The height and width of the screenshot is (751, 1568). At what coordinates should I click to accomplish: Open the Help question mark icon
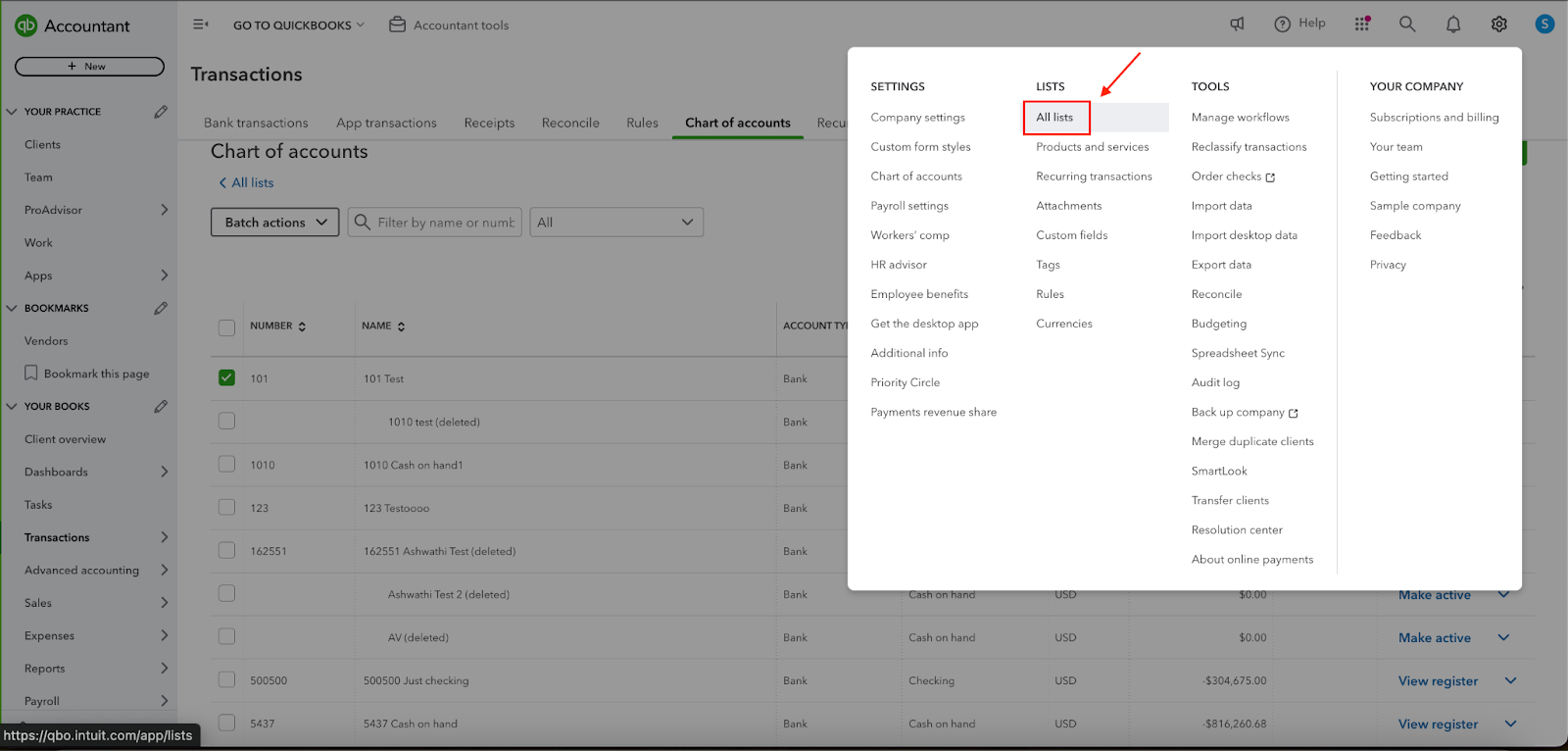pyautogui.click(x=1282, y=25)
